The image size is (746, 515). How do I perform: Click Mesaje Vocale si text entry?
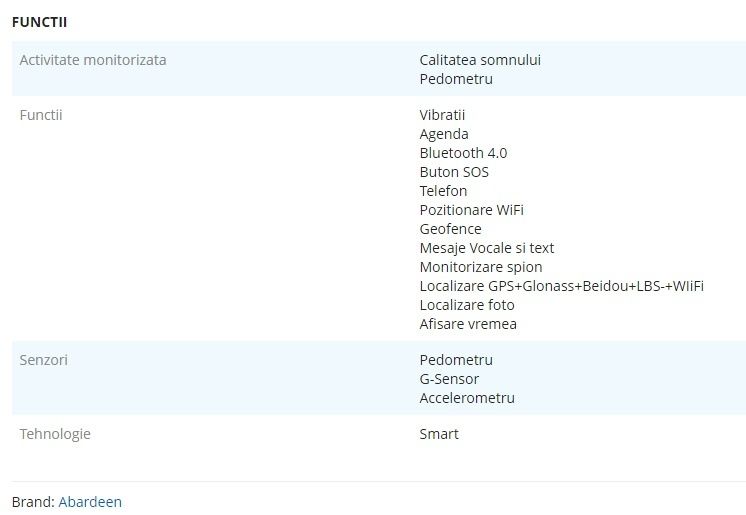tap(487, 248)
